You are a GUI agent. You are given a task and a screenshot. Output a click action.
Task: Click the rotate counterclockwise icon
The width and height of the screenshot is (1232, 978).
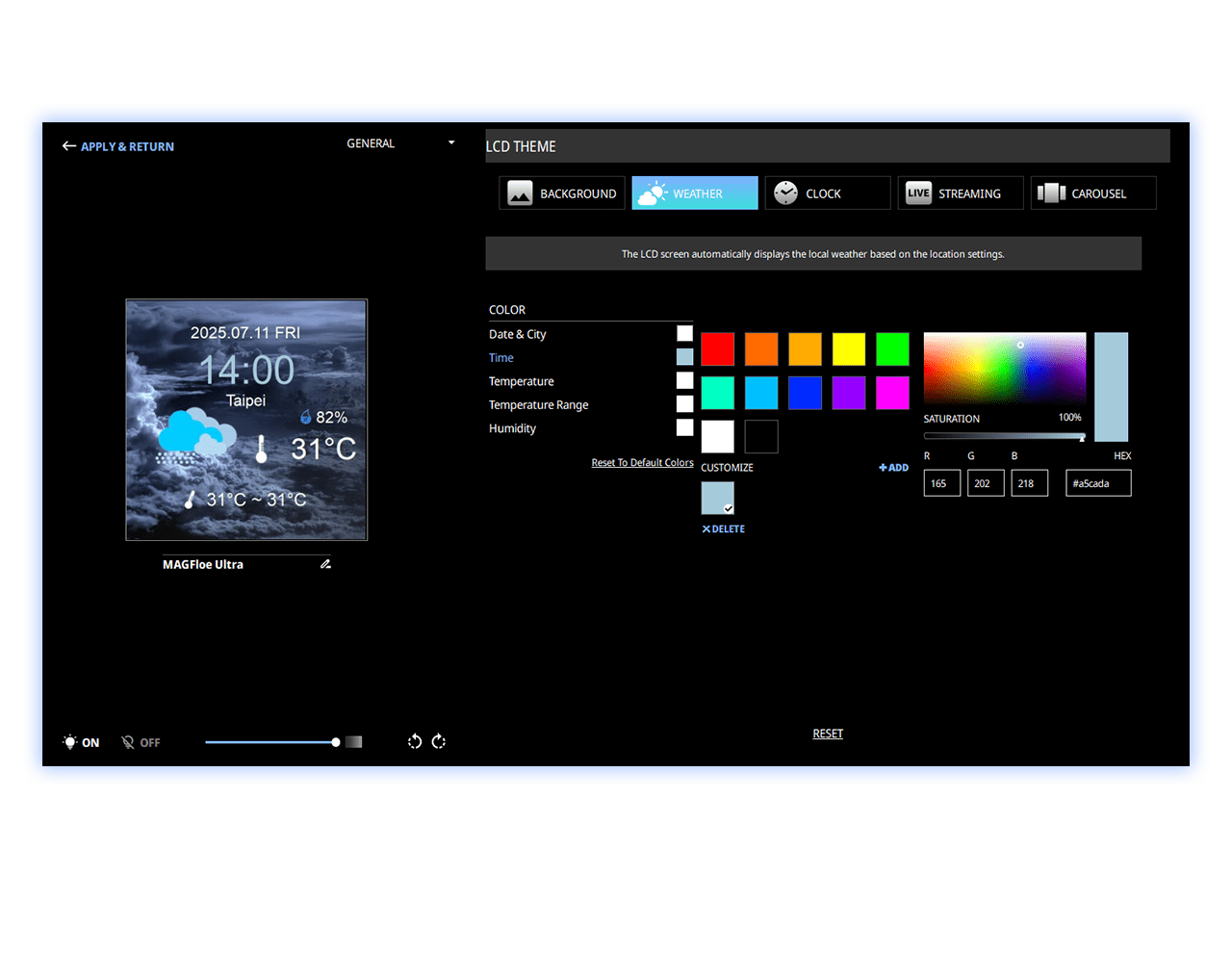pos(415,741)
